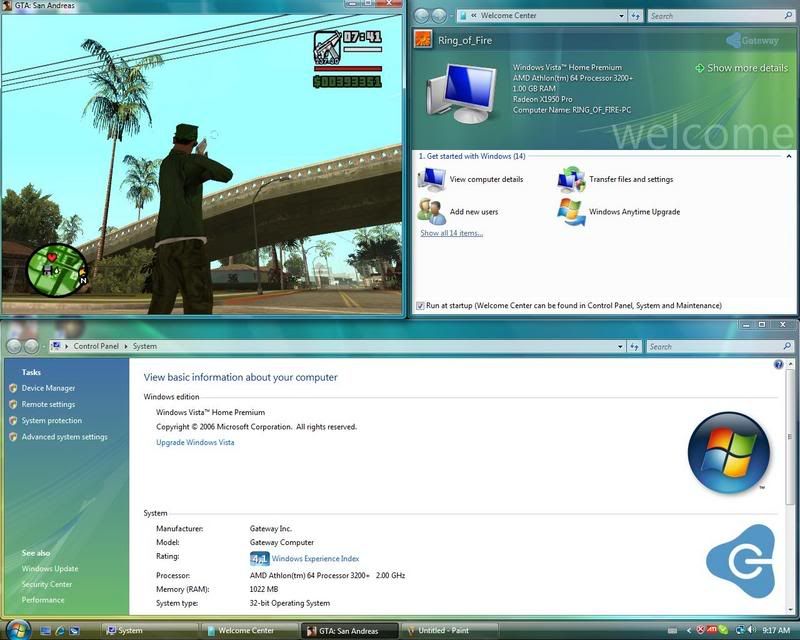800x640 pixels.
Task: Click the Welcome Center Search box
Action: tap(721, 16)
